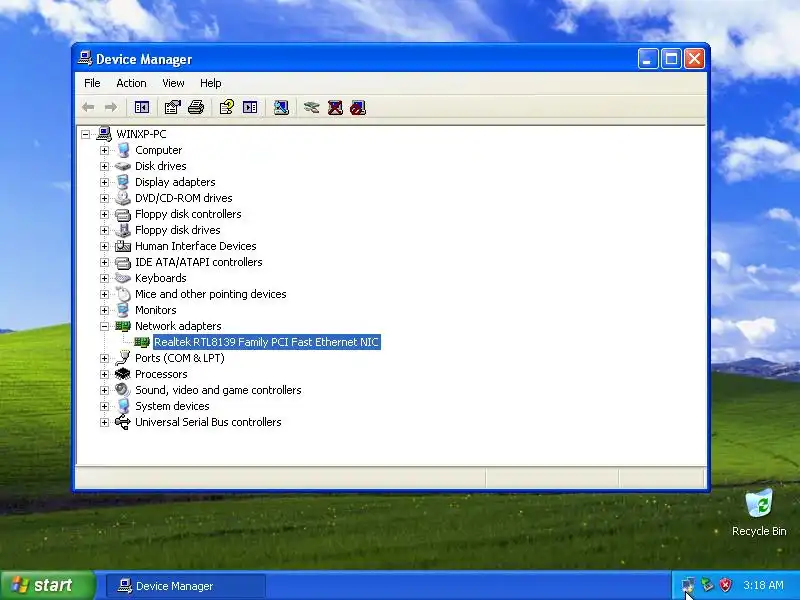The height and width of the screenshot is (600, 800).
Task: Open the Action menu
Action: (x=131, y=83)
